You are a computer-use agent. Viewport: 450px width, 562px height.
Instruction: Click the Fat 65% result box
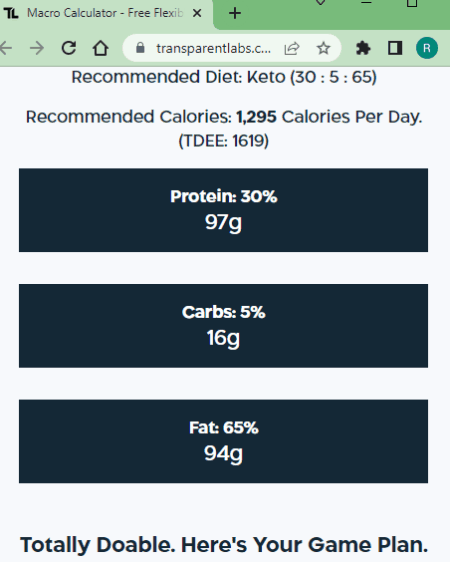click(x=223, y=441)
